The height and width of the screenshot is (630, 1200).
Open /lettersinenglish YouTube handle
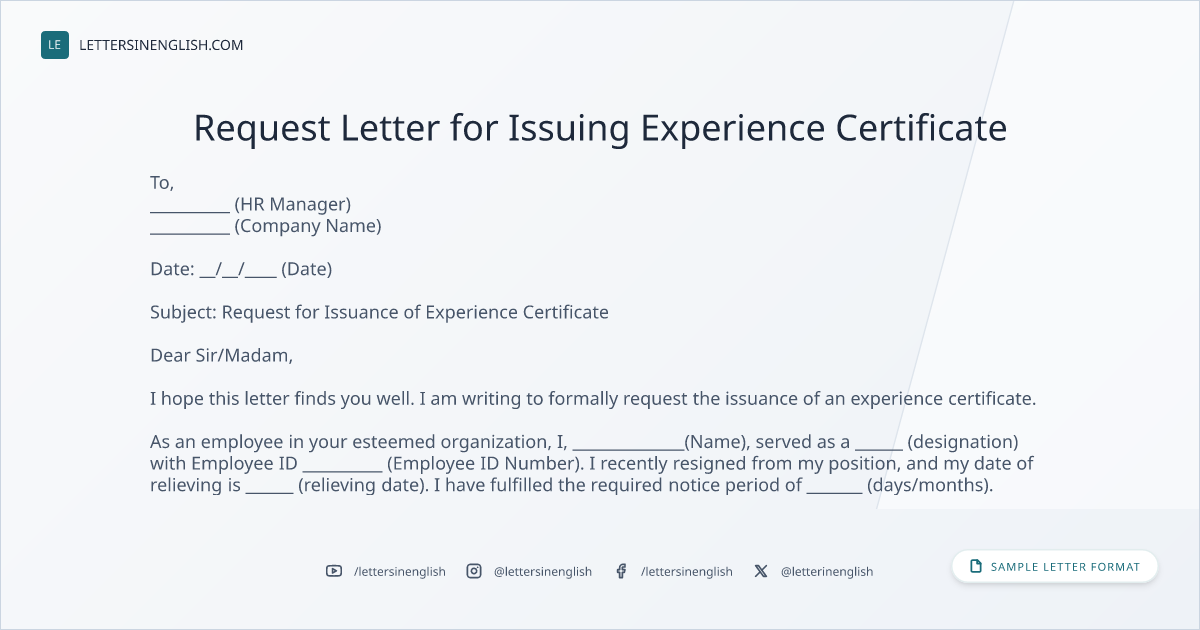point(400,571)
